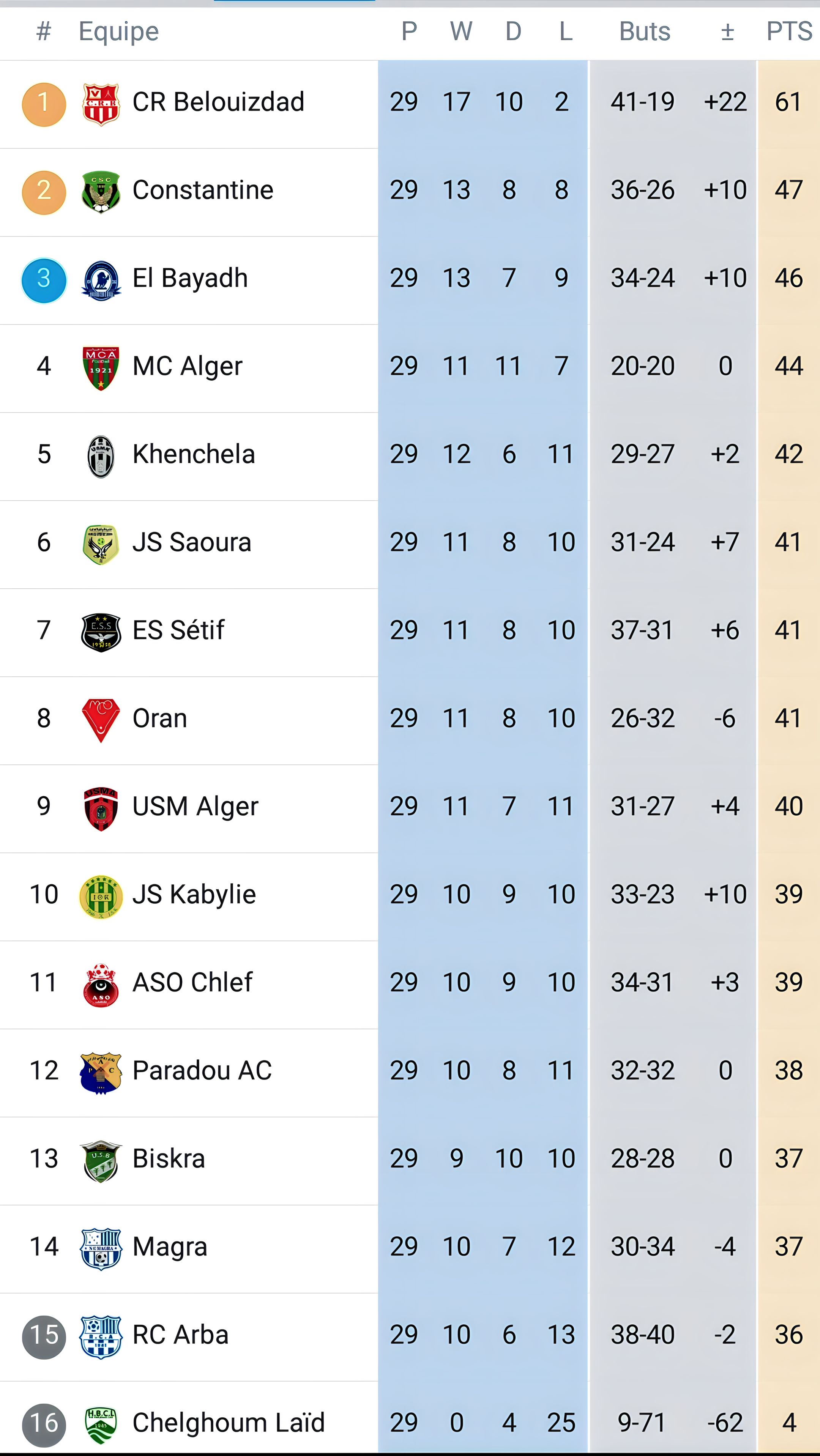Click the Equipe column header
The width and height of the screenshot is (820, 1456).
click(119, 31)
